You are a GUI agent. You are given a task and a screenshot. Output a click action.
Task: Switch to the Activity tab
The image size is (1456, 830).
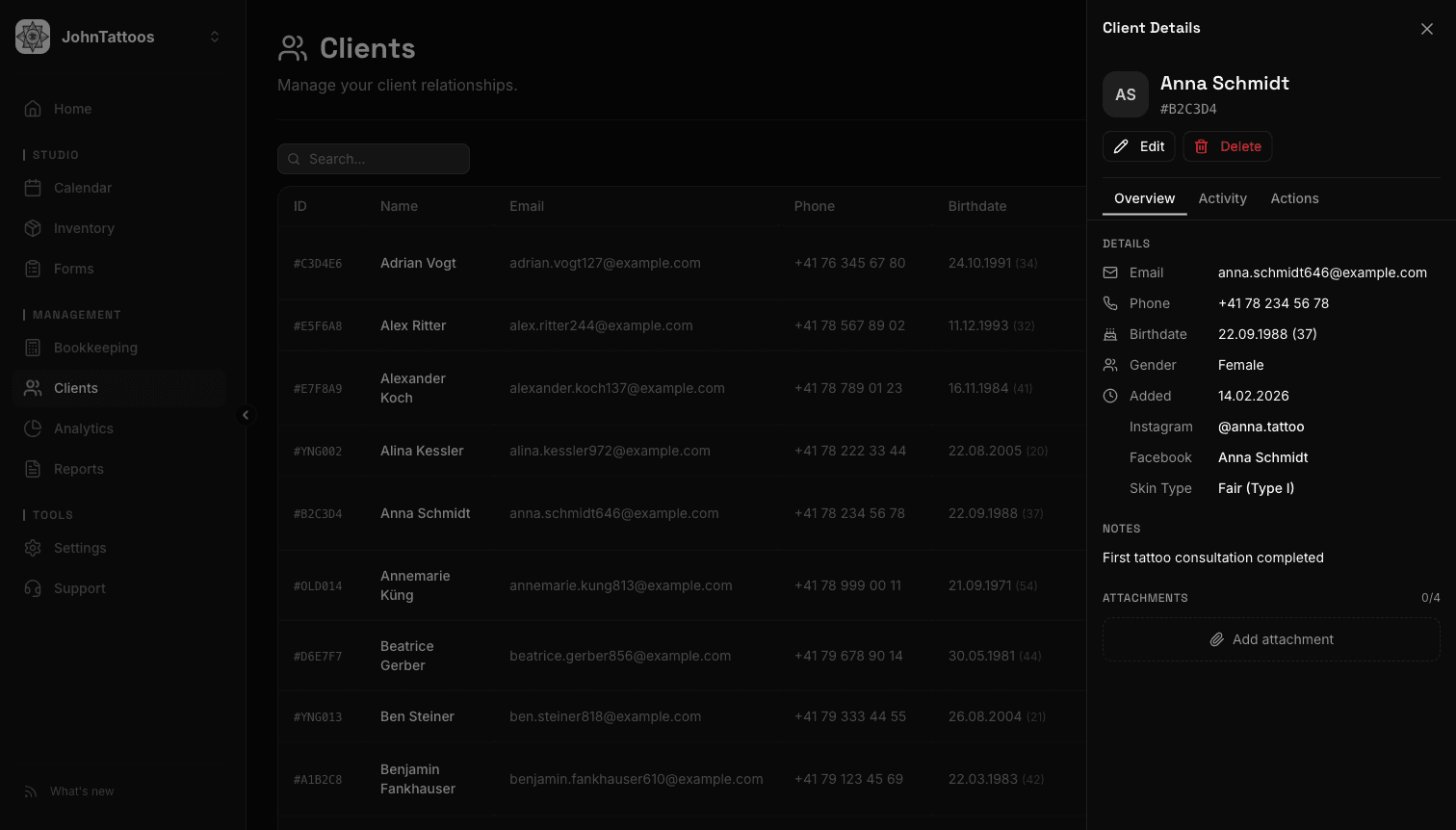coord(1222,198)
